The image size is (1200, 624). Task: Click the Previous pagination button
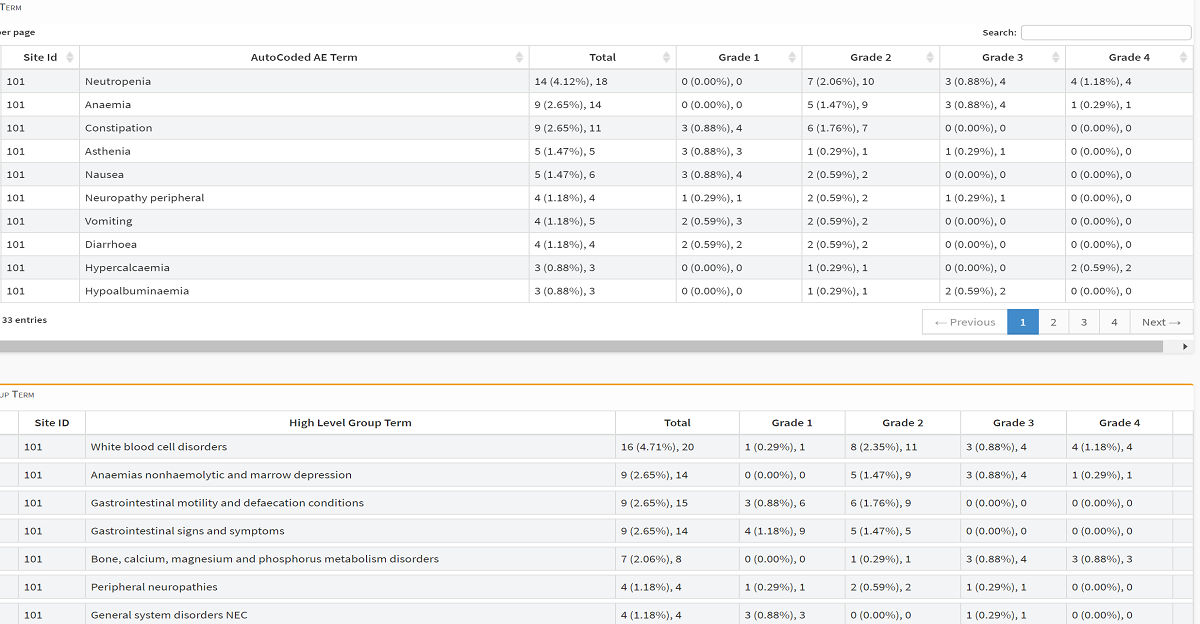coord(964,321)
